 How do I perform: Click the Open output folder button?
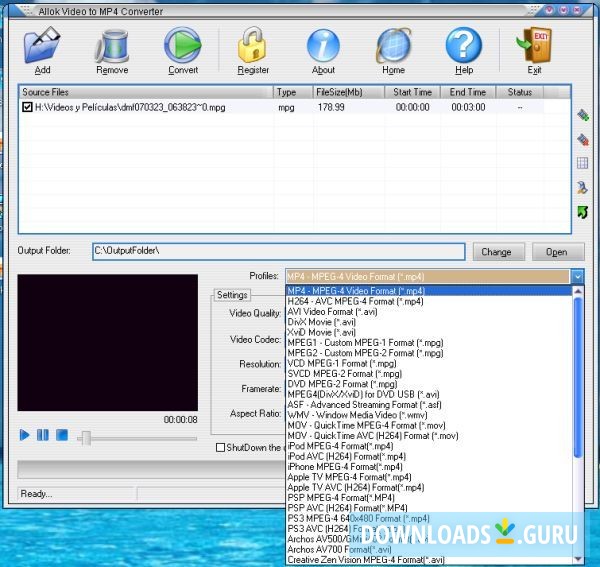point(558,252)
